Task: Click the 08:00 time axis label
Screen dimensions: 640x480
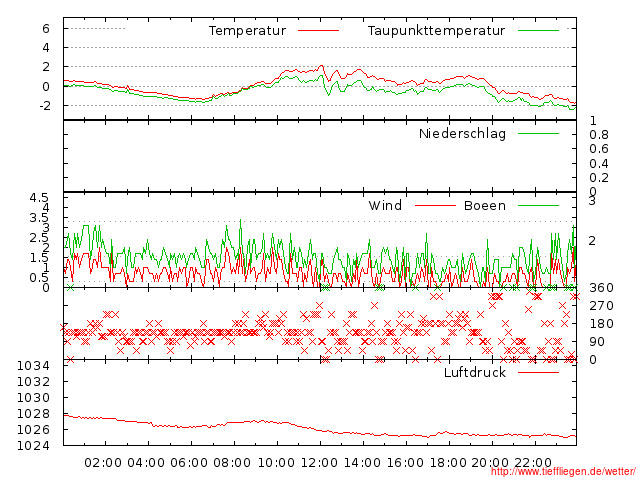Action: (232, 463)
